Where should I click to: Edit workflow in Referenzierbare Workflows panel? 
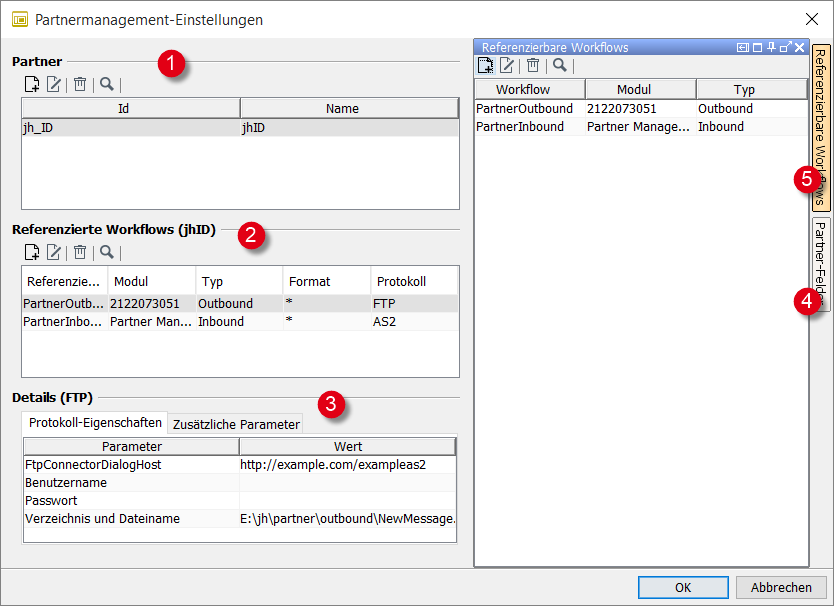508,64
